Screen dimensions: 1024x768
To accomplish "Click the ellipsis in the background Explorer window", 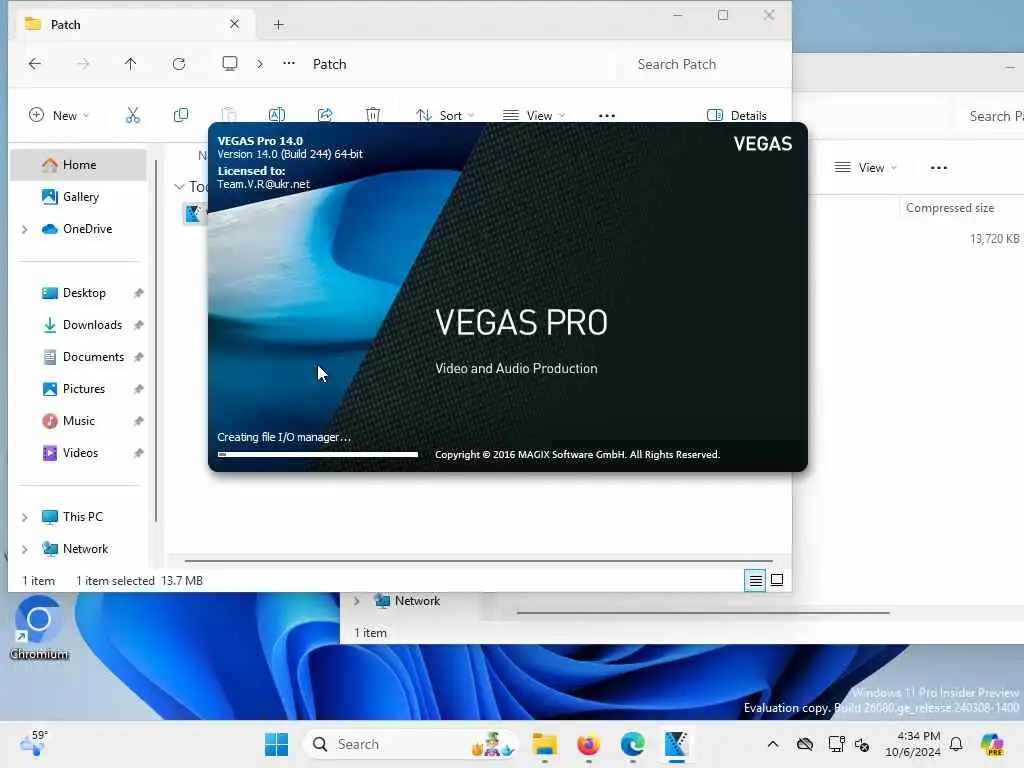I will pyautogui.click(x=938, y=168).
